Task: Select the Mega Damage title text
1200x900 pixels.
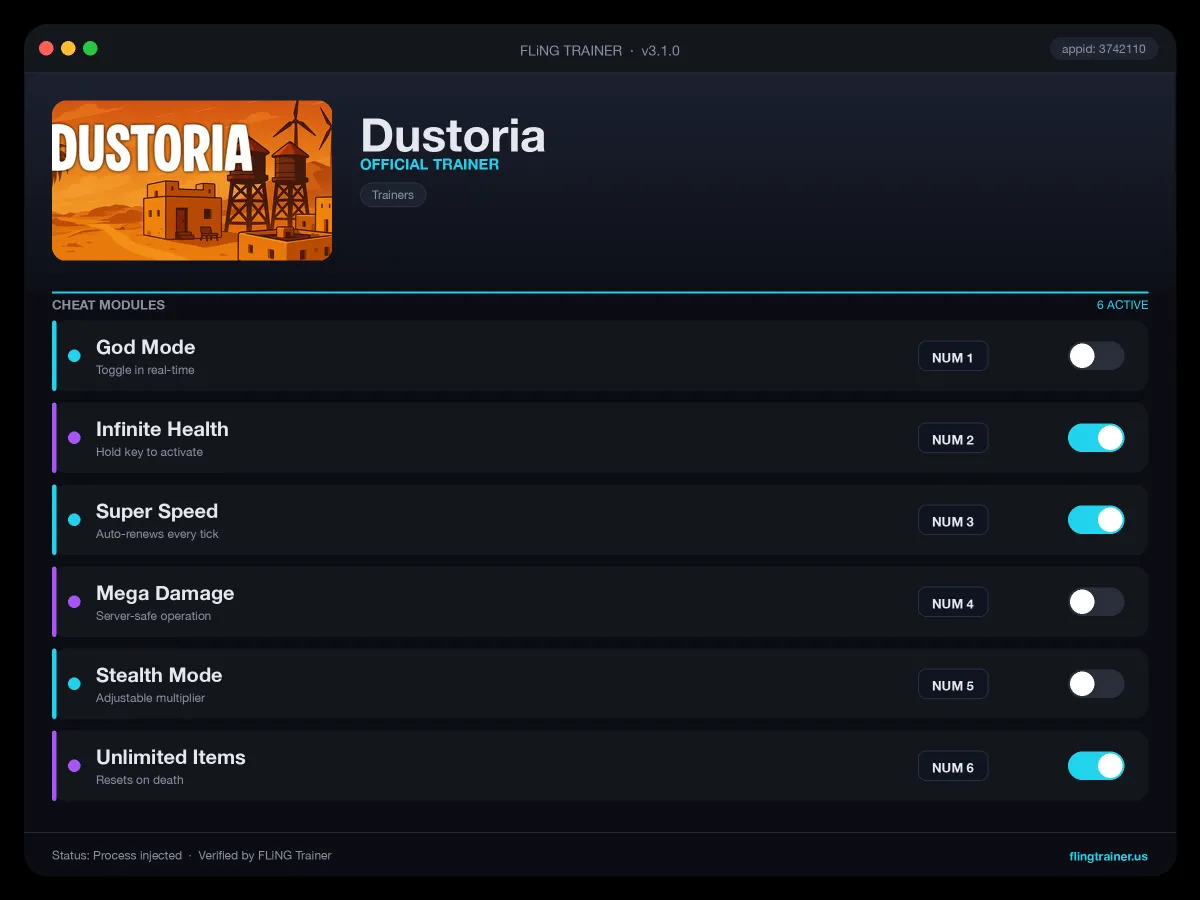Action: point(165,593)
